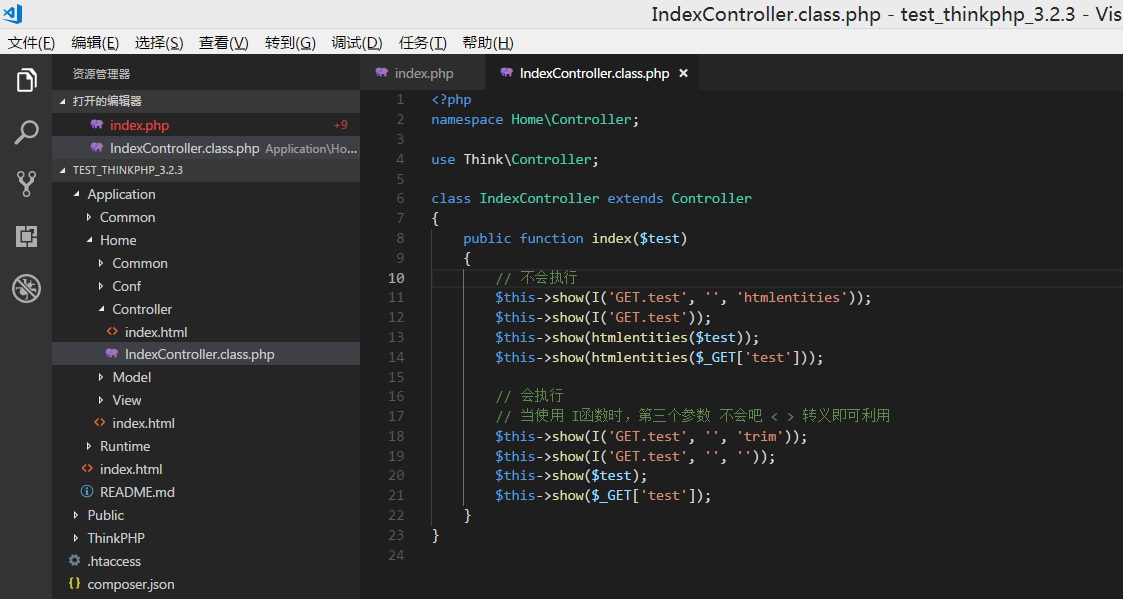The height and width of the screenshot is (599, 1123).
Task: Click line number 10 in the gutter
Action: point(396,278)
